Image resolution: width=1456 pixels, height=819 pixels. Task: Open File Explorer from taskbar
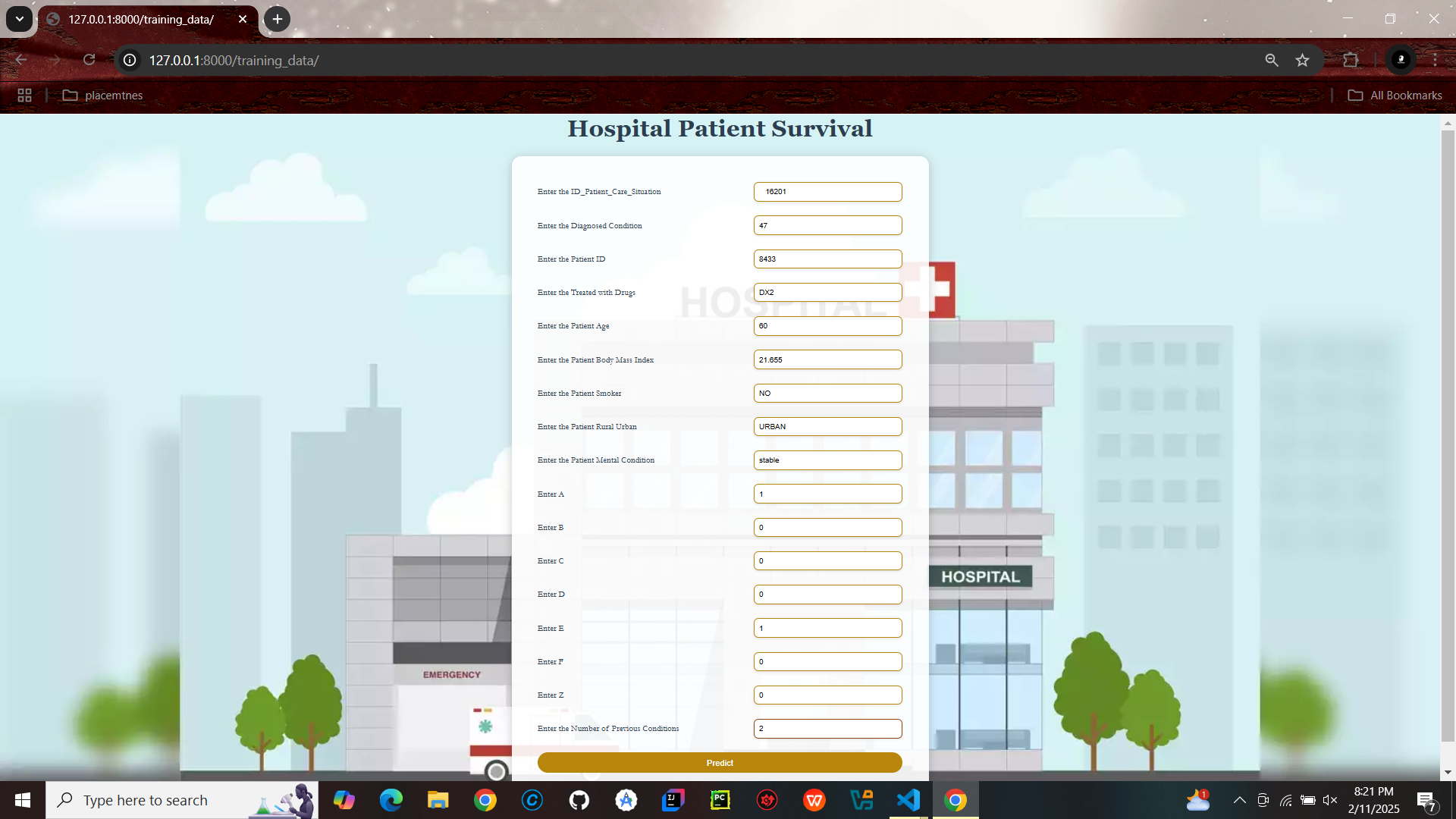pyautogui.click(x=438, y=800)
